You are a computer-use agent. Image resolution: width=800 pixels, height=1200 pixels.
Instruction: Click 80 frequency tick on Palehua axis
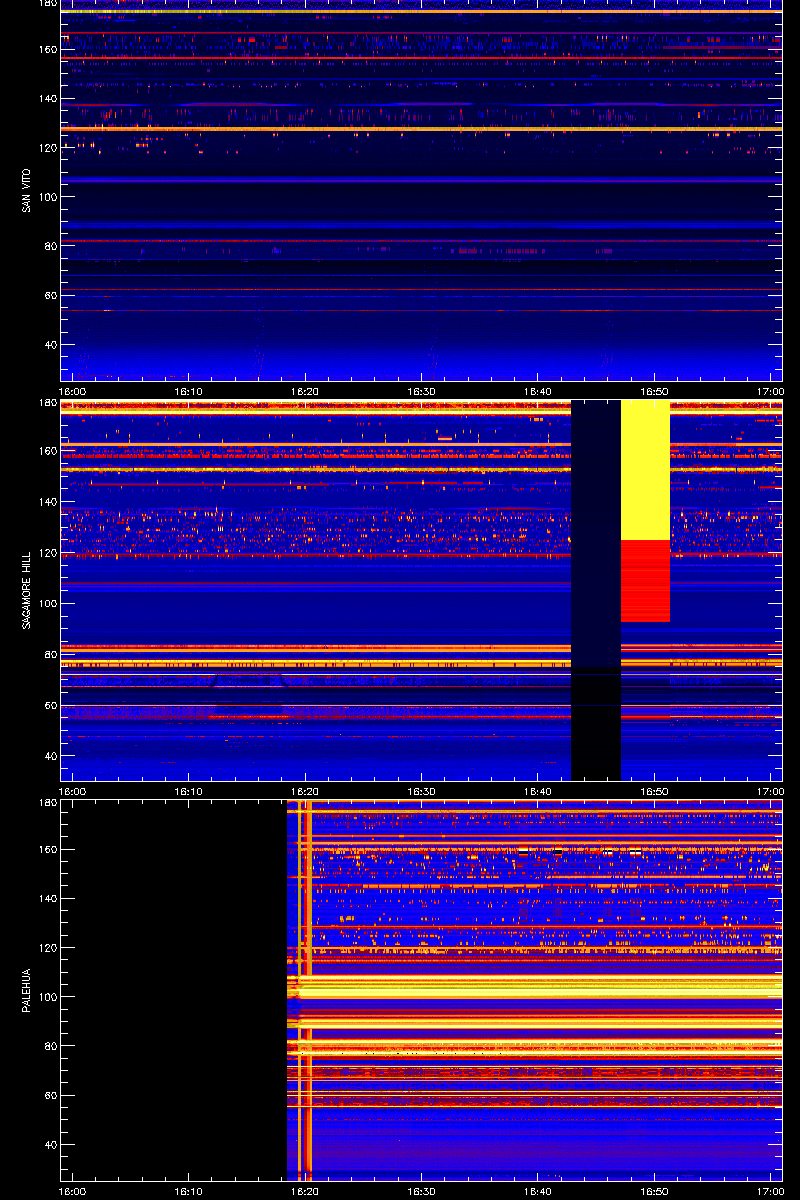50,1046
